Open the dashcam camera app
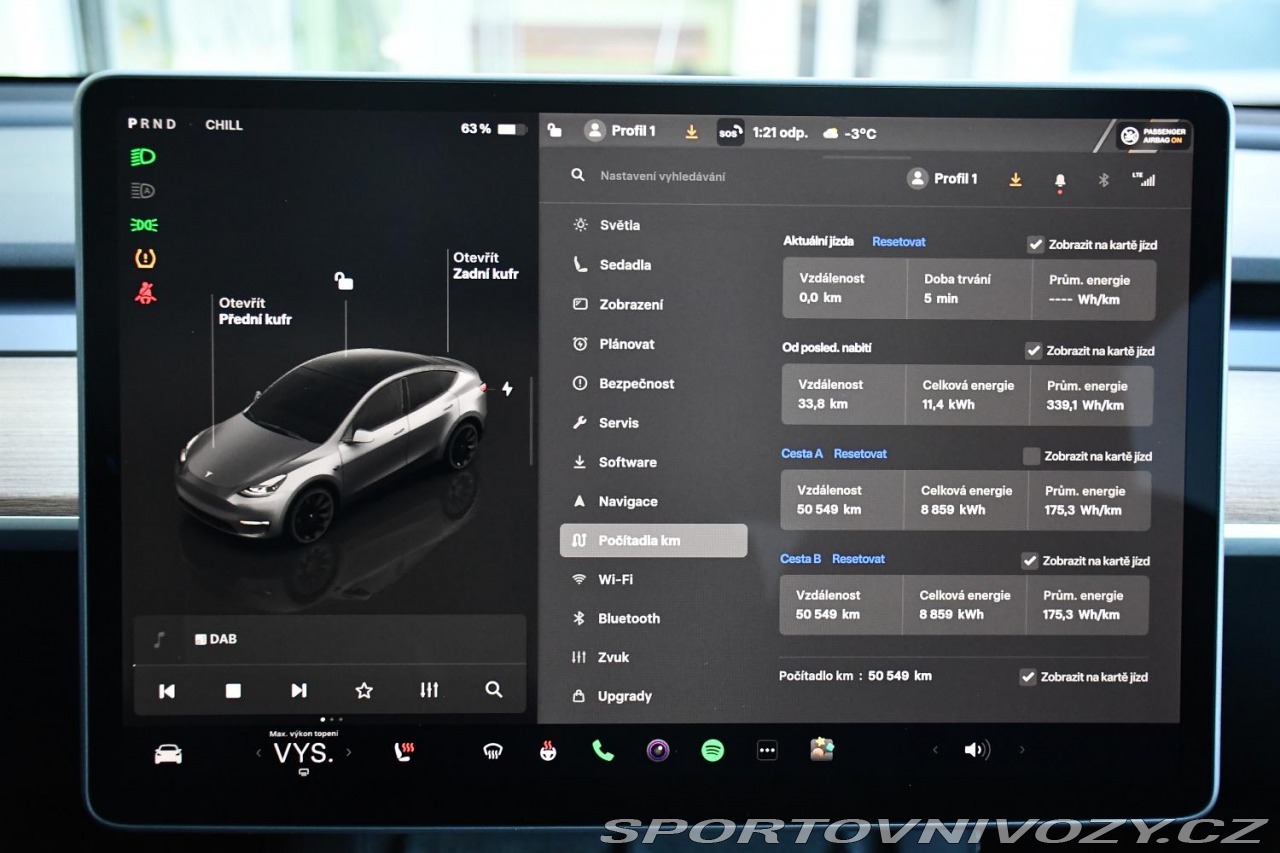The height and width of the screenshot is (853, 1280). click(x=657, y=750)
